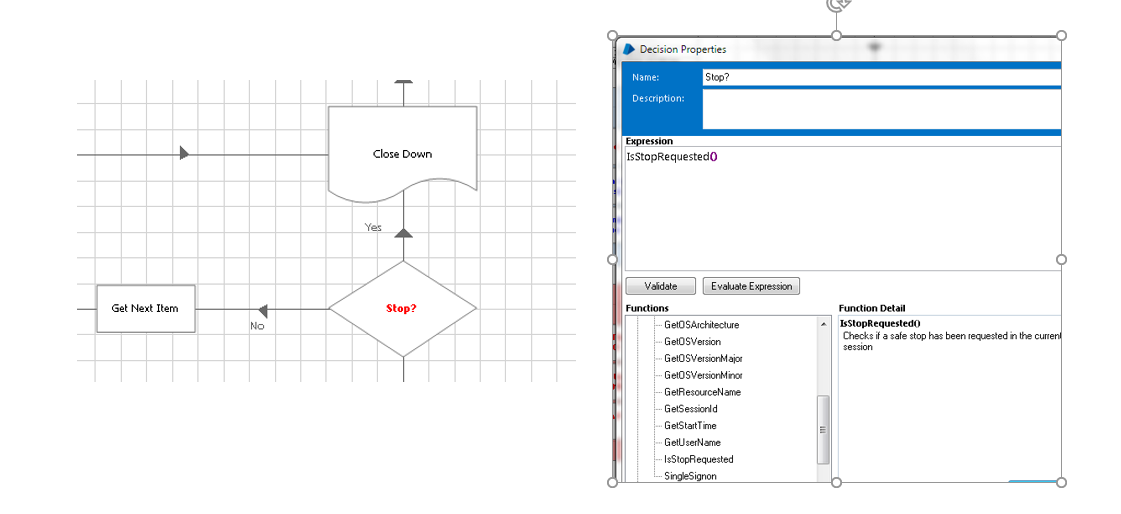Click the Yes arrow above the Stop? diamond
Viewport: 1121px width, 514px height.
(x=404, y=234)
